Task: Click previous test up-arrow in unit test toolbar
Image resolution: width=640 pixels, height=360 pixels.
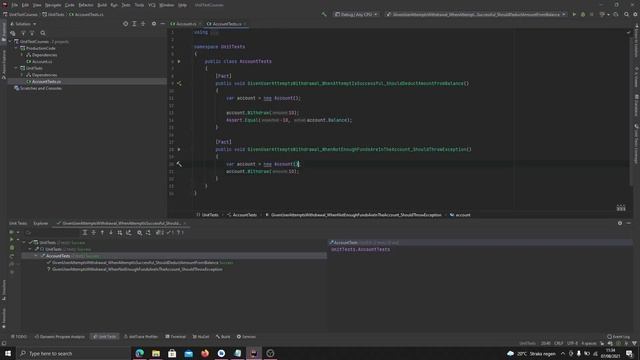Action: 102,233
